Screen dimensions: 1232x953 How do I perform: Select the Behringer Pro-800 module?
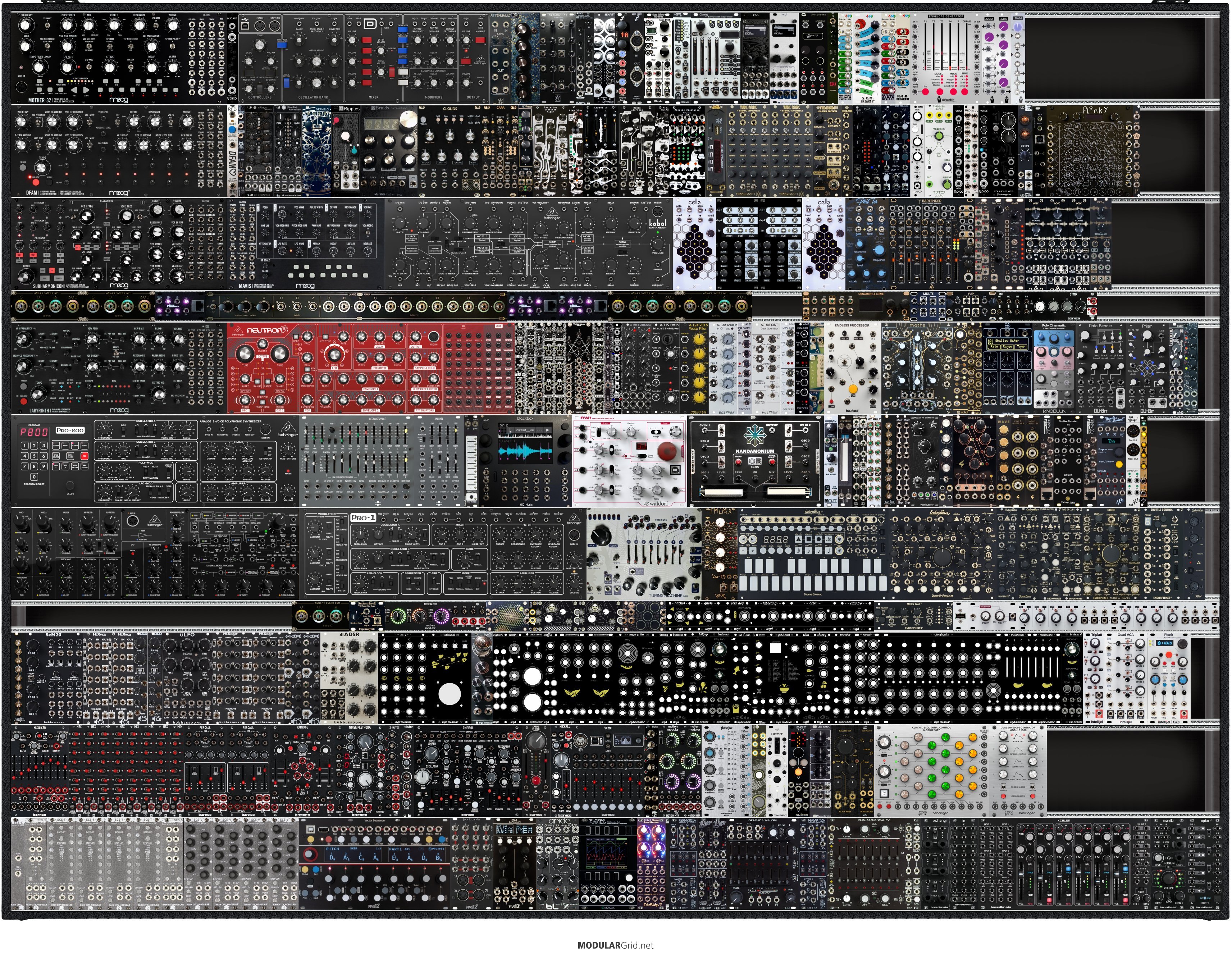pos(155,461)
